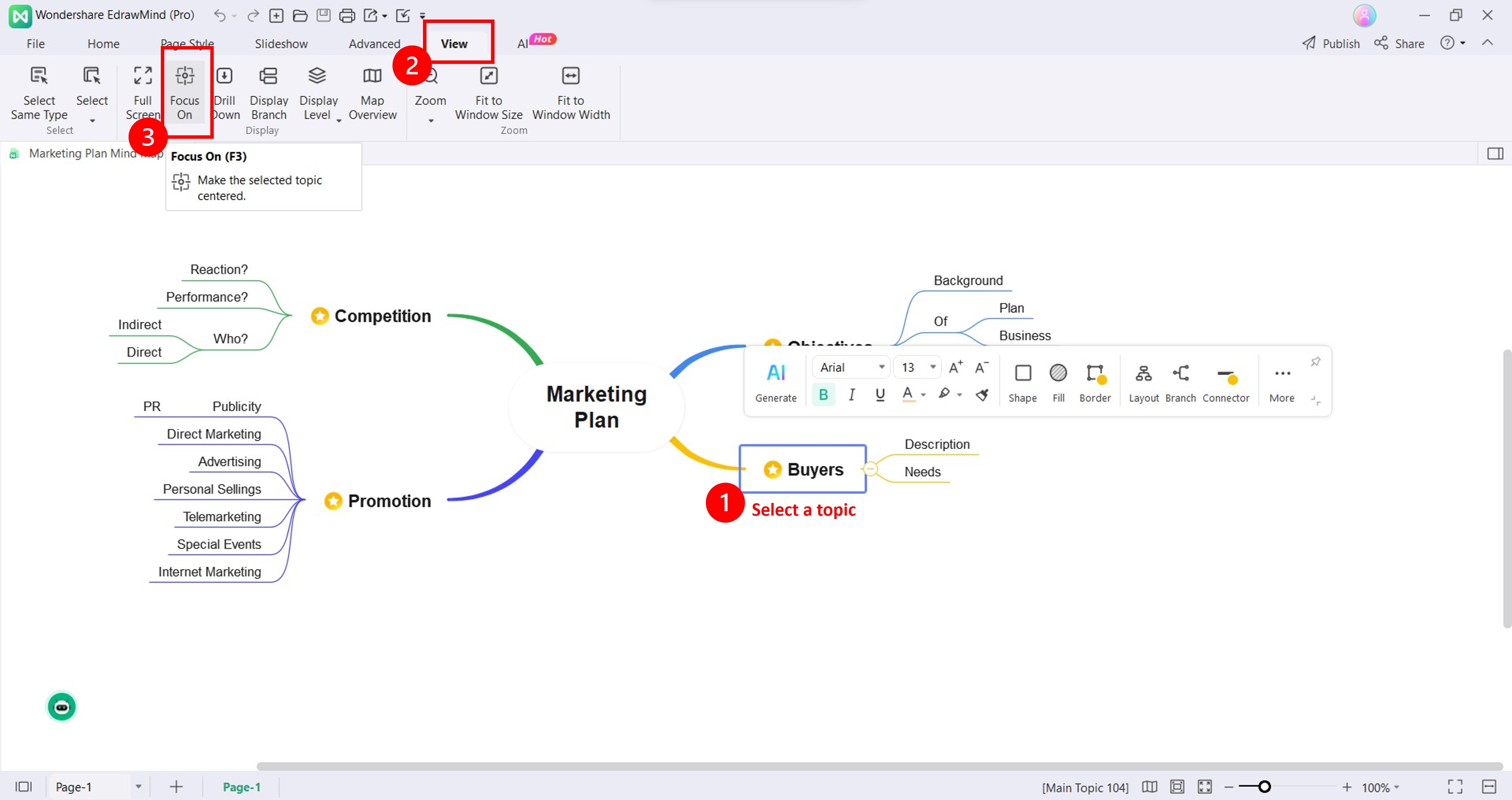1512x800 pixels.
Task: Click the green chatbot assistant icon
Action: (x=62, y=707)
